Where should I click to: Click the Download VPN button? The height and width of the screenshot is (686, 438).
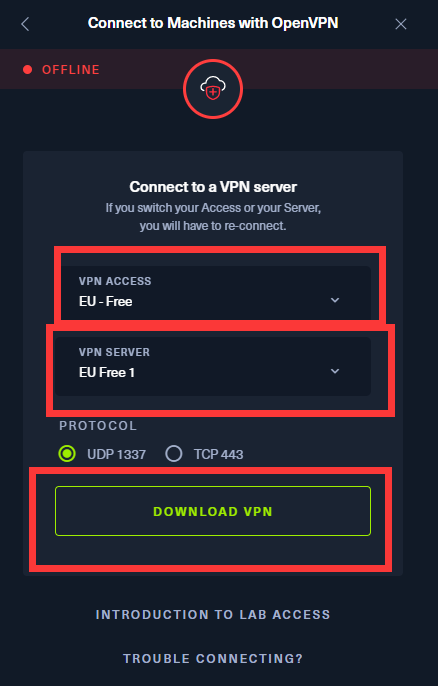213,511
